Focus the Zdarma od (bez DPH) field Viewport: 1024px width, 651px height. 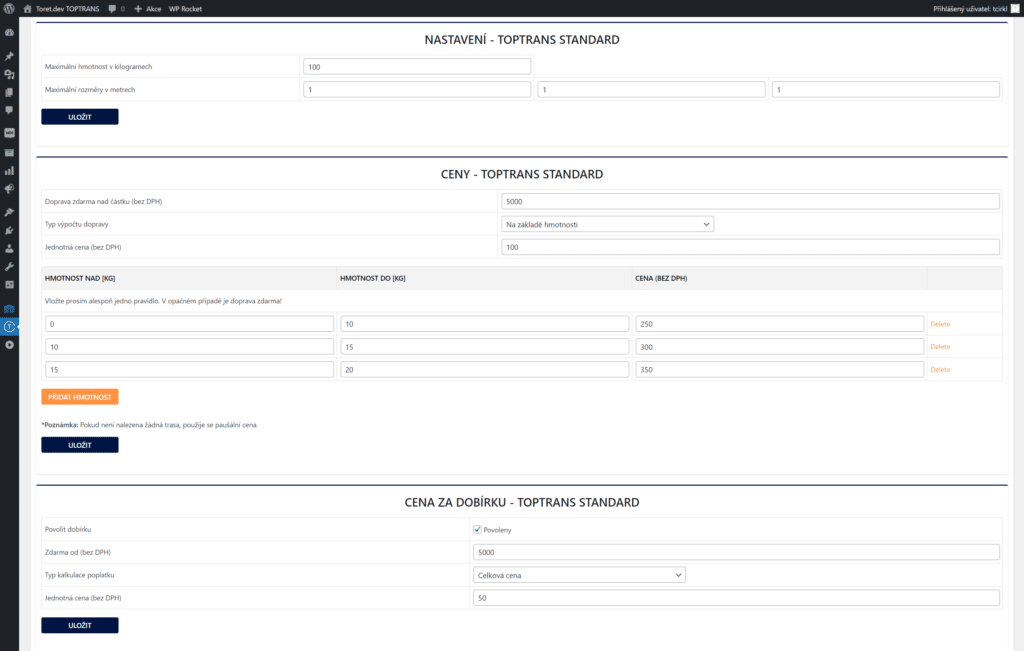pyautogui.click(x=736, y=552)
